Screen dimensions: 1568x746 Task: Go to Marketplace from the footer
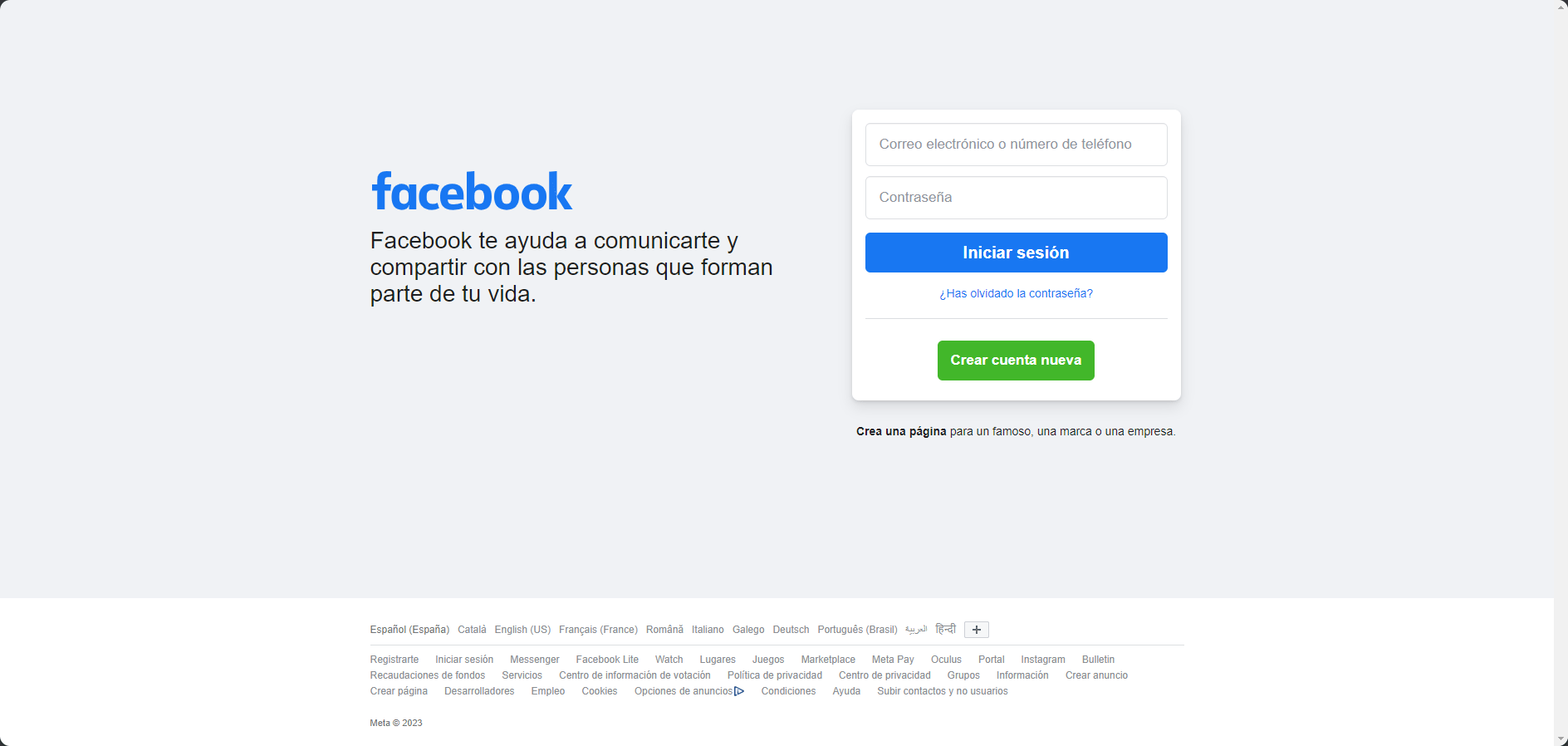(828, 660)
